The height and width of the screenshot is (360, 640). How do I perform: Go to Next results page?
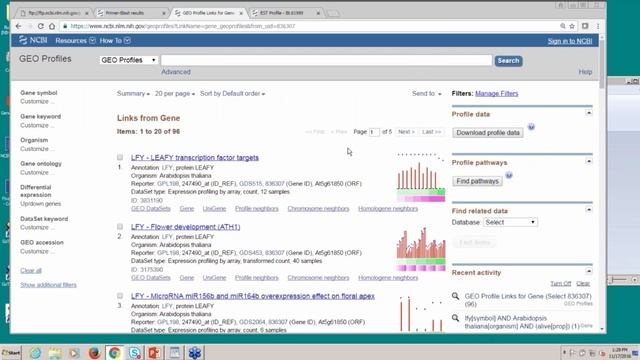(x=406, y=132)
